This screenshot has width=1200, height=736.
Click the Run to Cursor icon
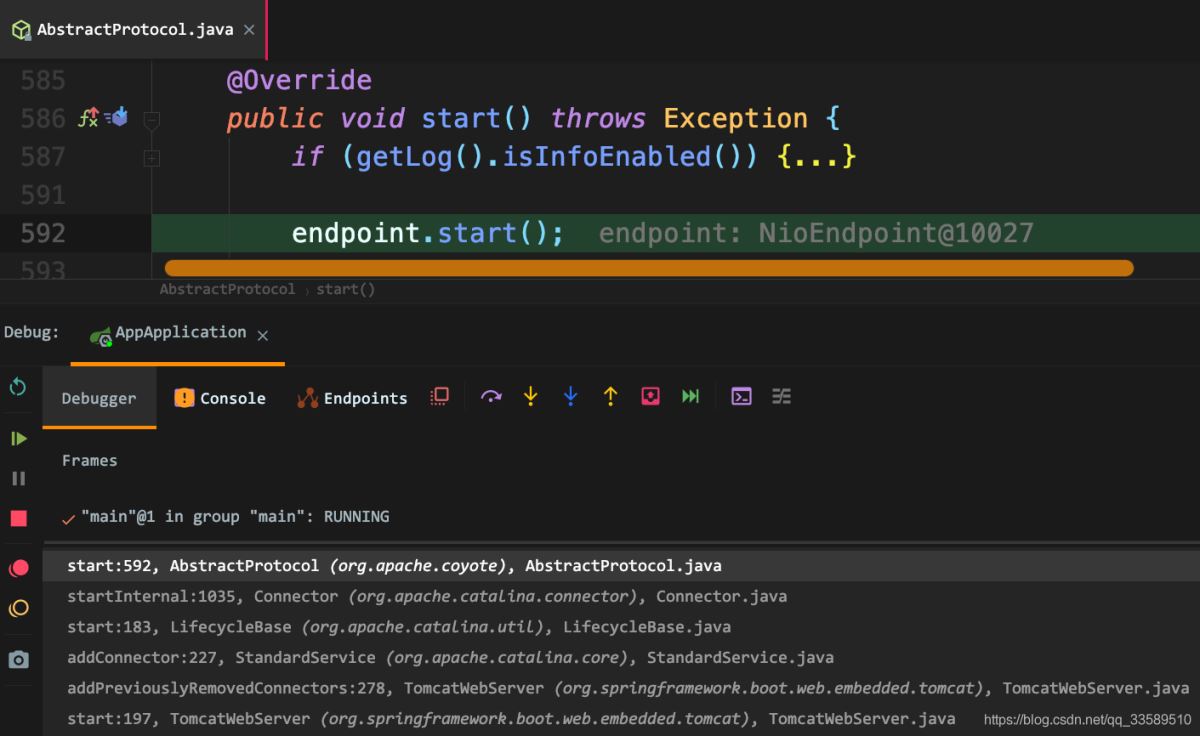[691, 397]
